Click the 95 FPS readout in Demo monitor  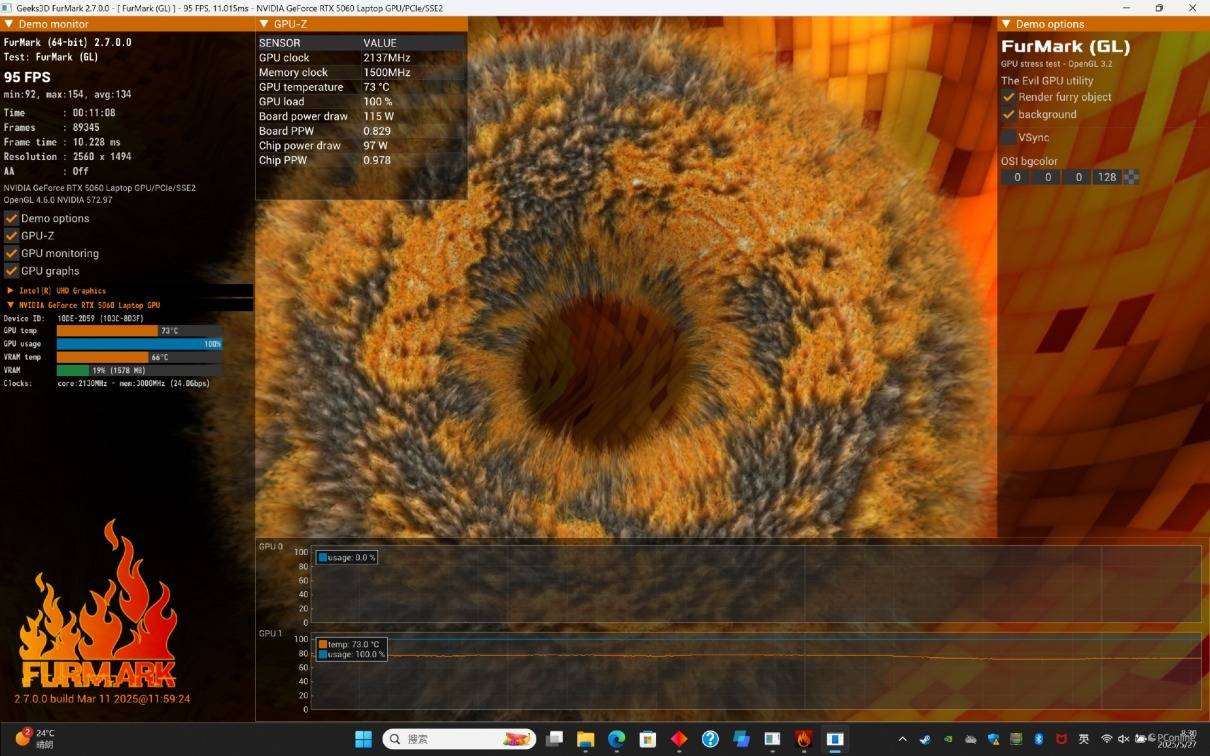click(27, 77)
